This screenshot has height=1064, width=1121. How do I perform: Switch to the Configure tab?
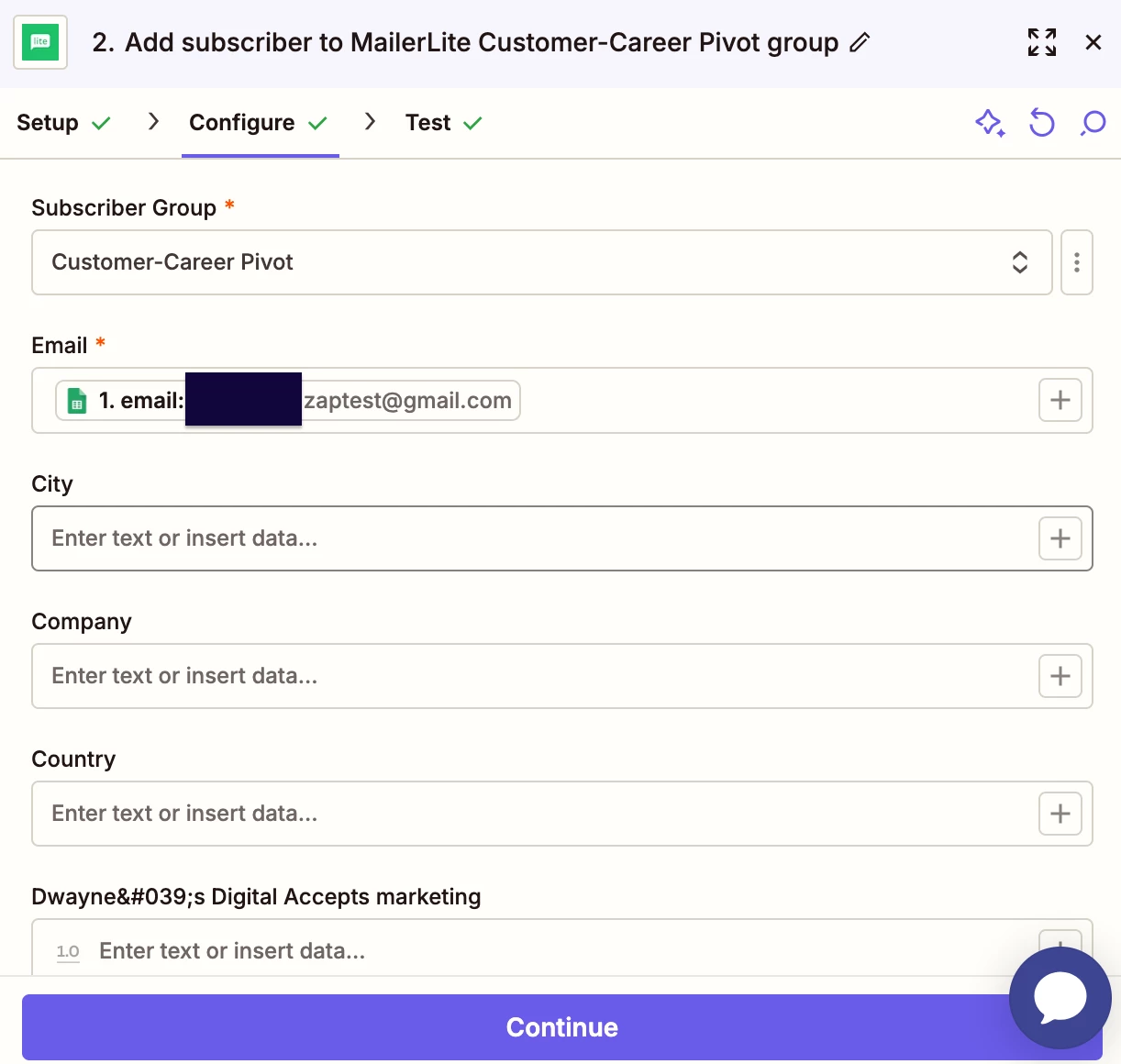coord(259,123)
